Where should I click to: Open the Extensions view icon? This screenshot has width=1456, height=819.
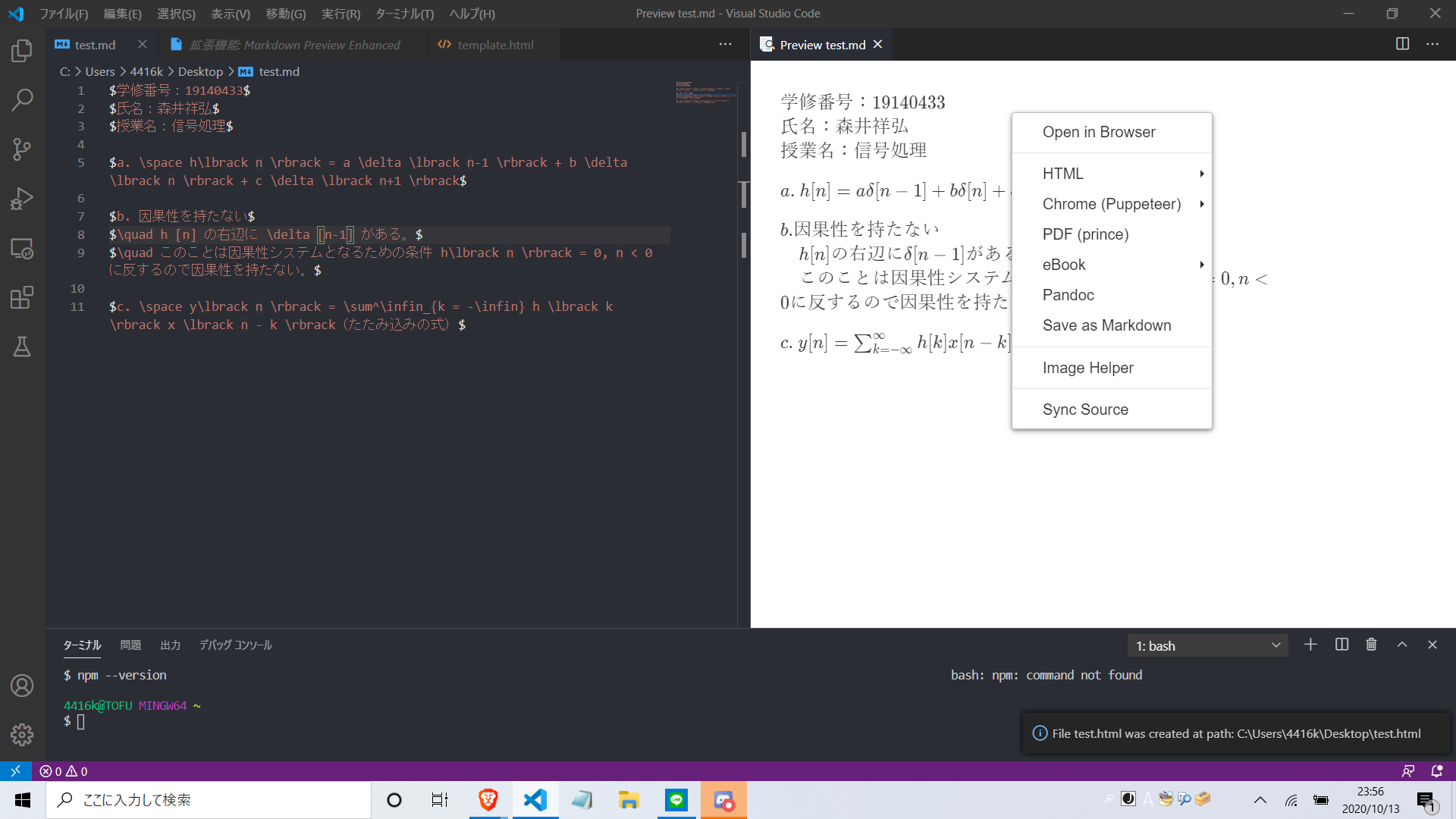22,297
